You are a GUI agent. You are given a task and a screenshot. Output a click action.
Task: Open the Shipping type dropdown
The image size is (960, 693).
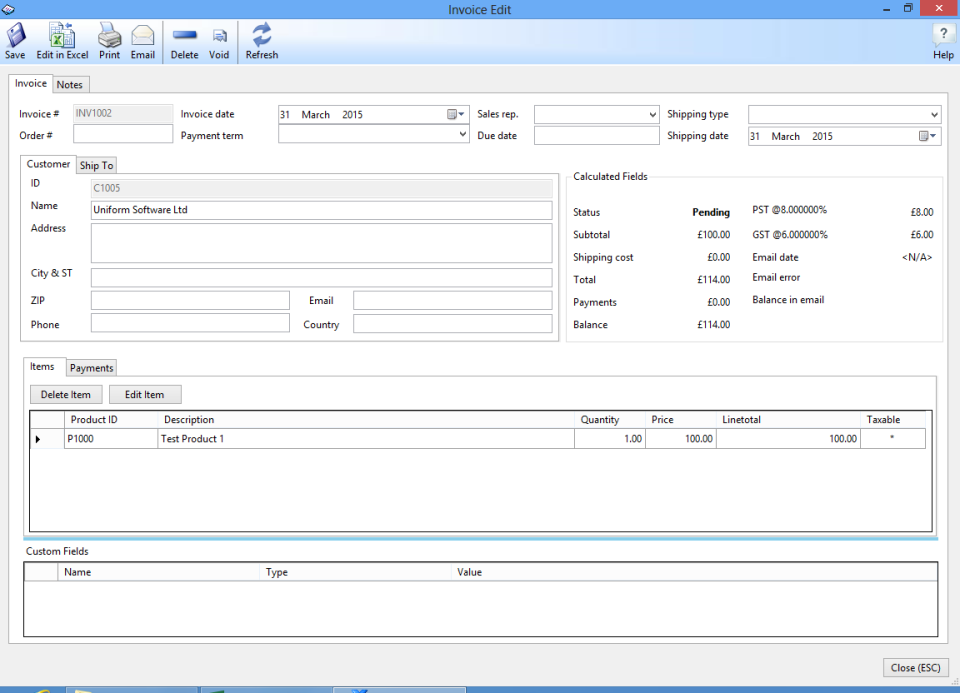coord(933,114)
